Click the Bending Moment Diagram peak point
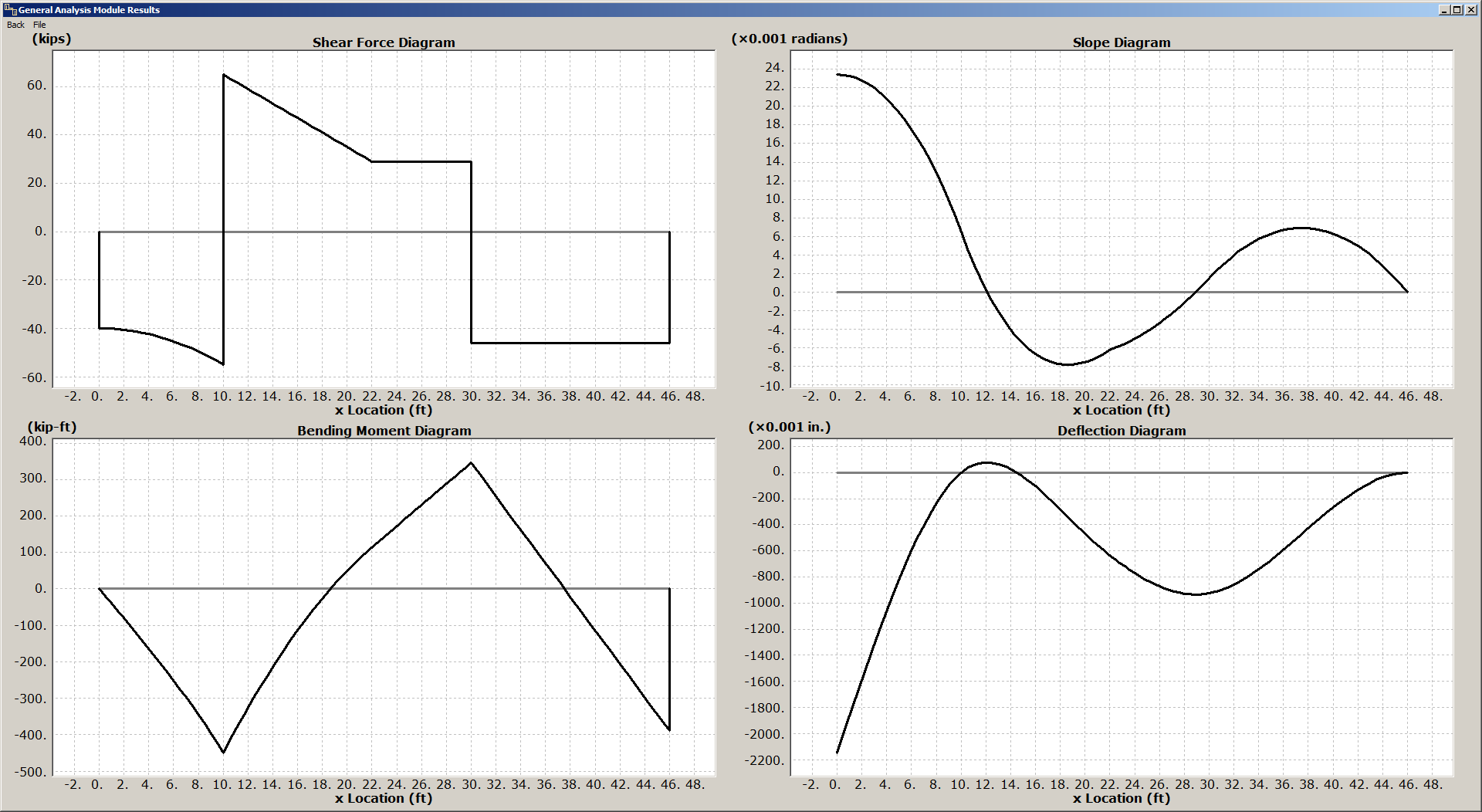This screenshot has height=812, width=1482. [472, 463]
